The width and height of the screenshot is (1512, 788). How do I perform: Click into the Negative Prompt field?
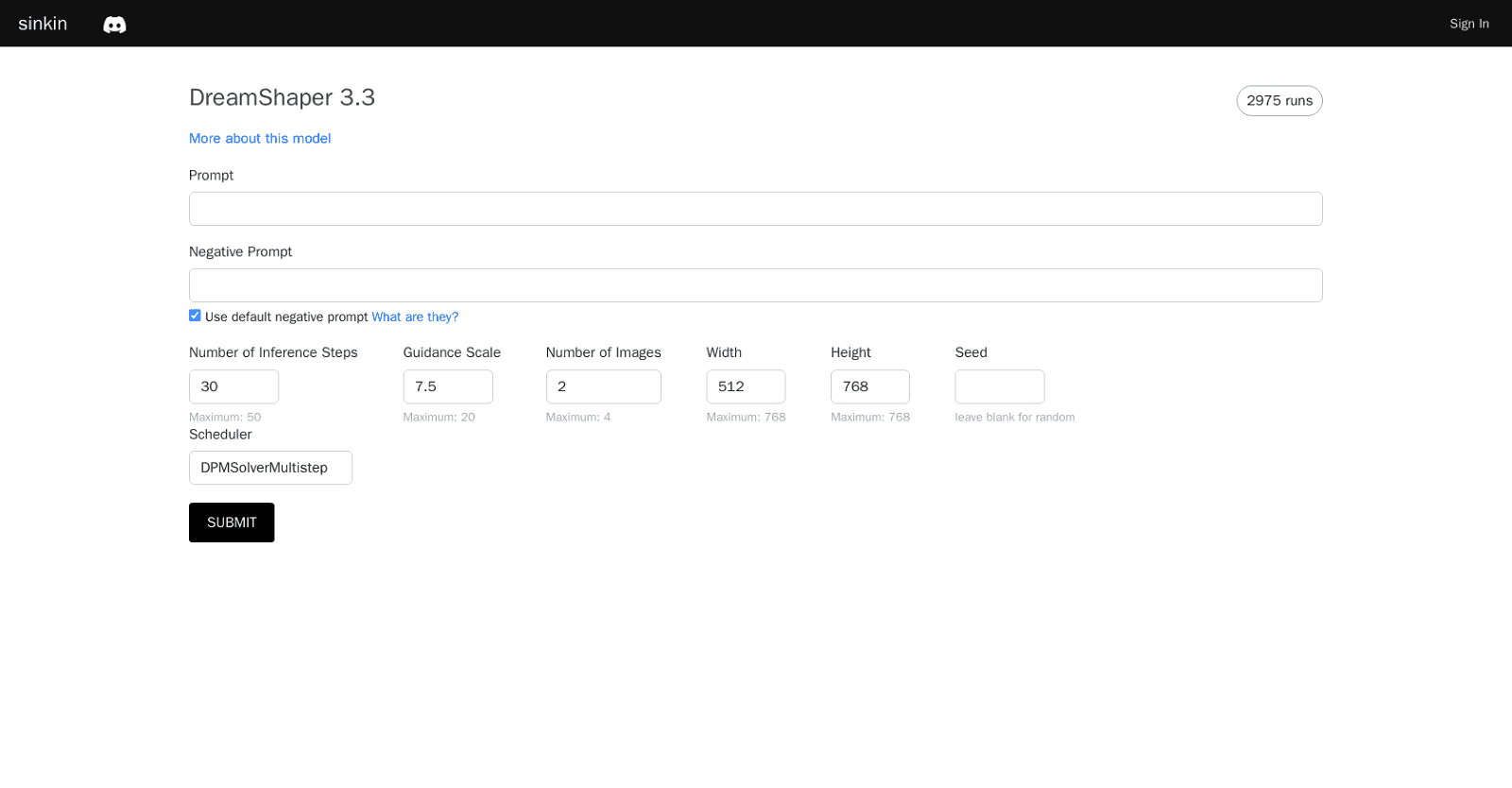(x=755, y=285)
